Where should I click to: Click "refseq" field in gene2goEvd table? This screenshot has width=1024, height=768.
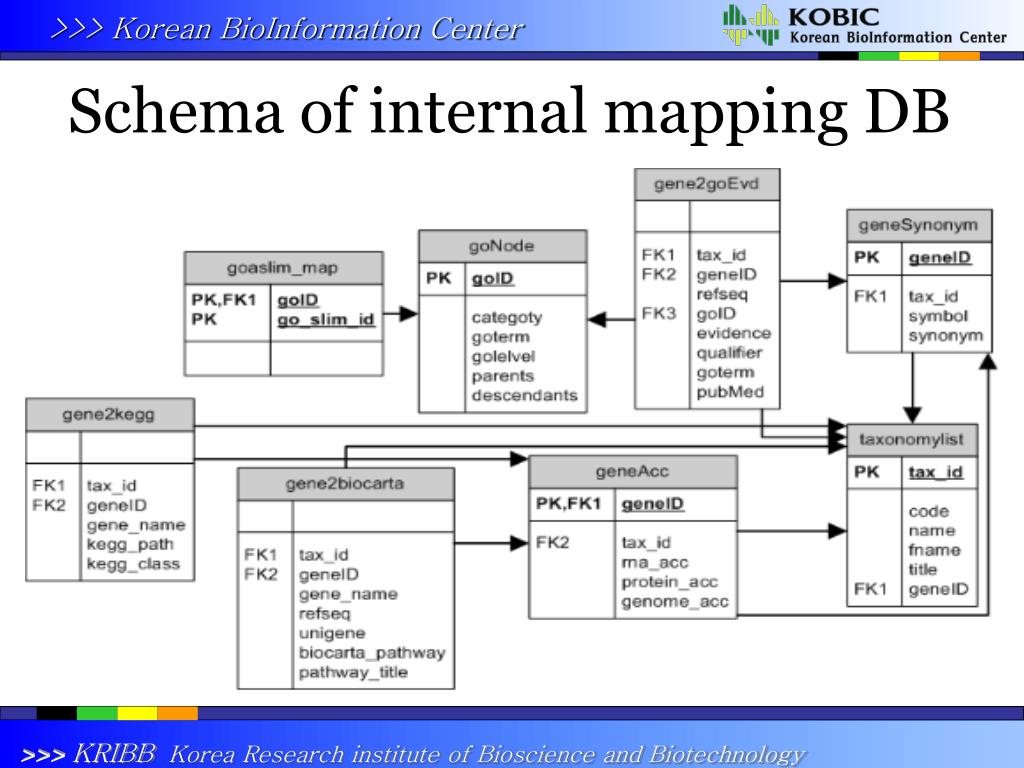tap(722, 295)
